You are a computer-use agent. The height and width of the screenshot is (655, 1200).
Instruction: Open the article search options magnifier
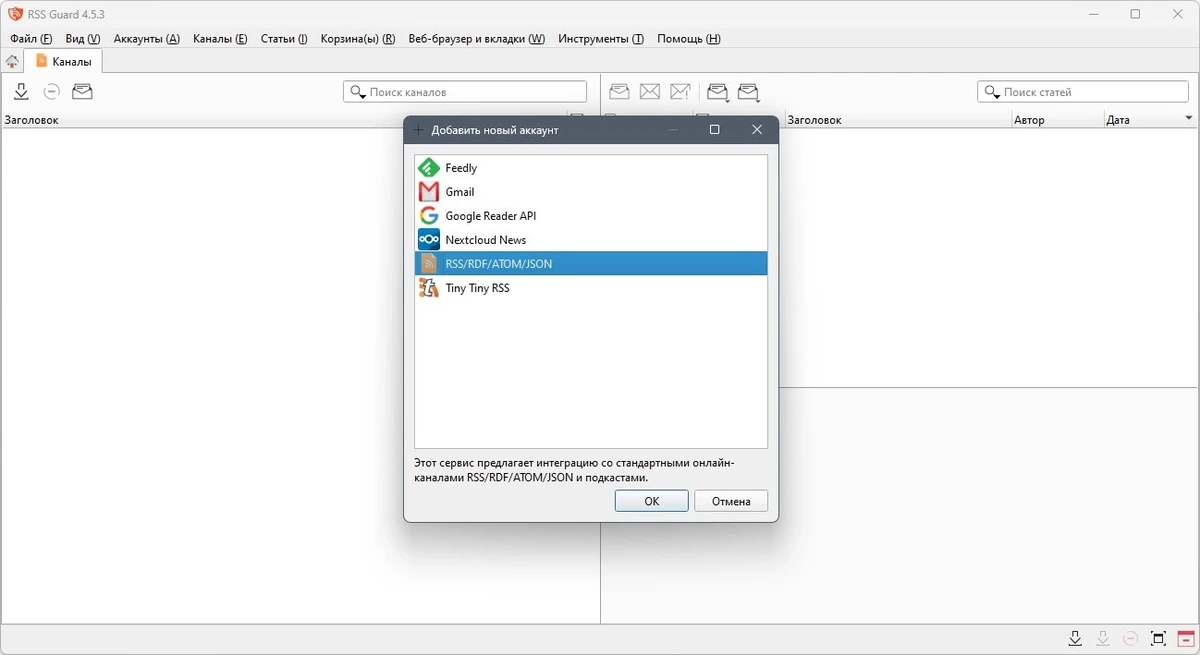pyautogui.click(x=991, y=92)
